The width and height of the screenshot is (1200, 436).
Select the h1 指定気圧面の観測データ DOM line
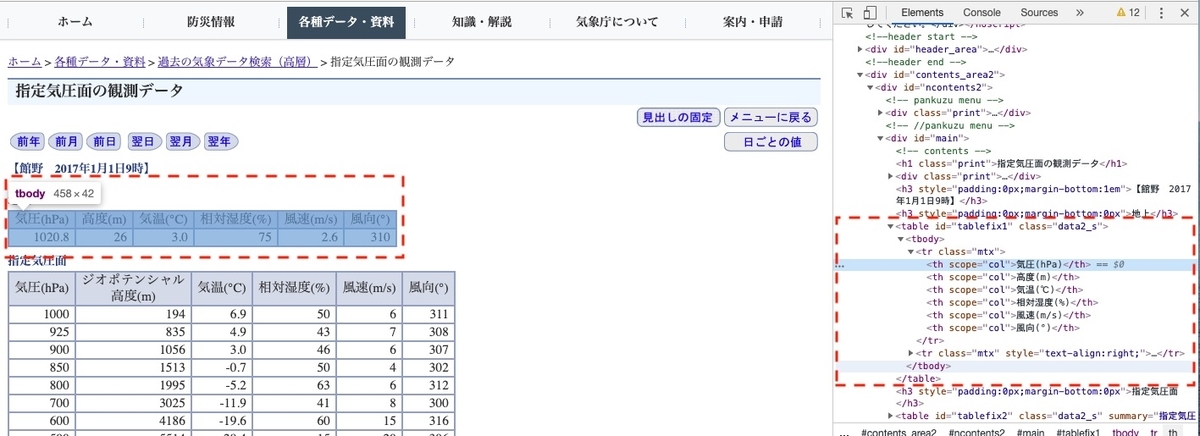(x=1011, y=163)
